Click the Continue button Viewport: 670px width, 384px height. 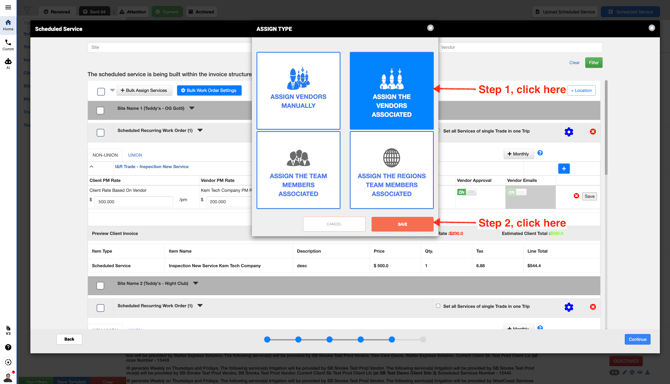(638, 339)
